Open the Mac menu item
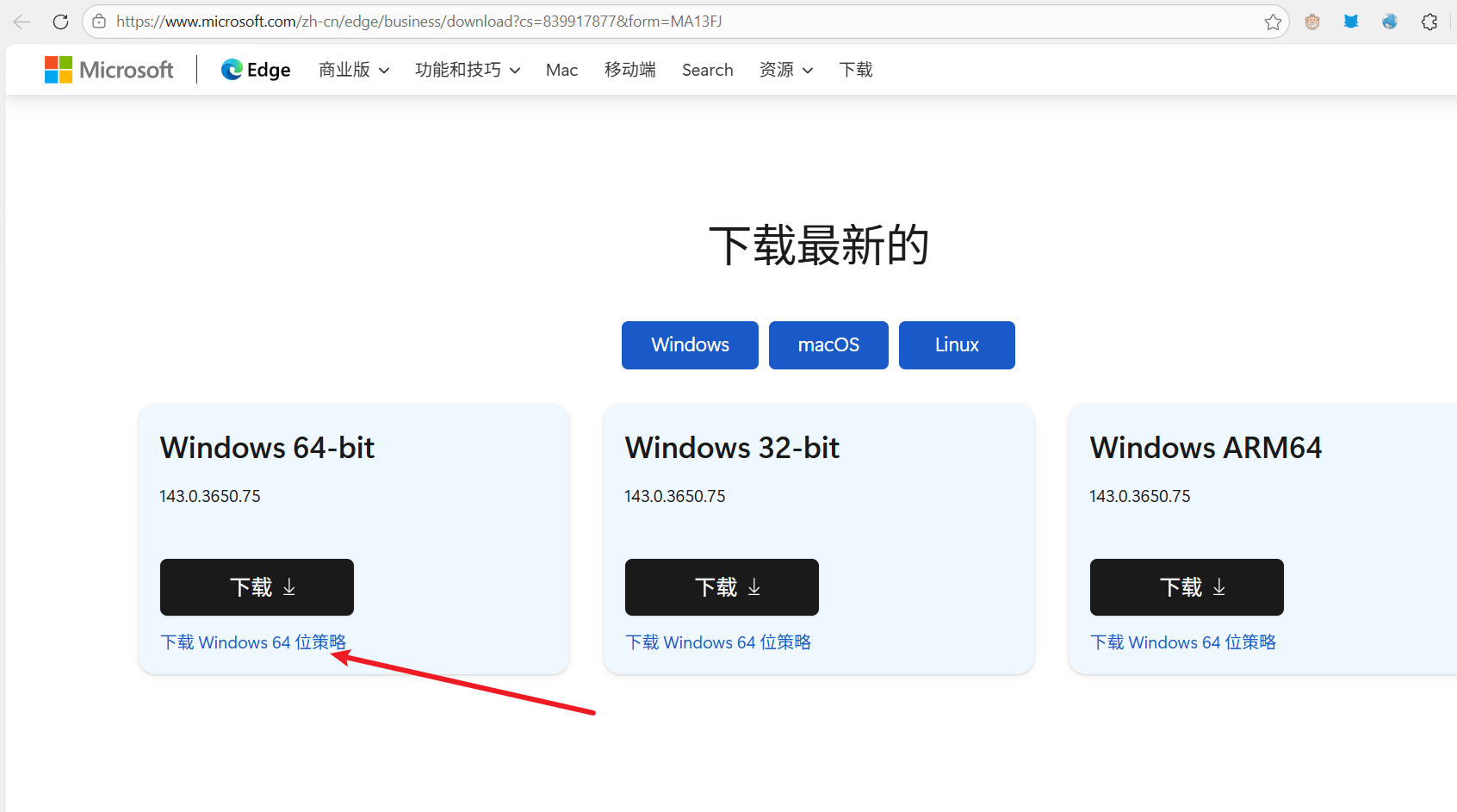This screenshot has height=812, width=1457. pos(561,70)
